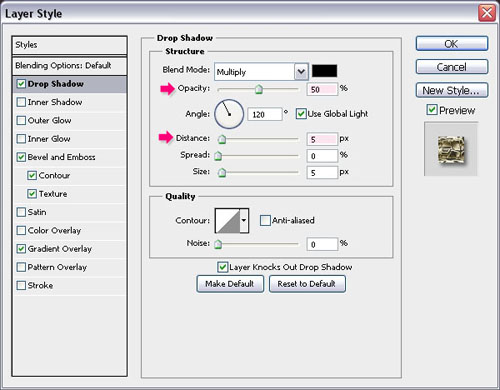Click the Reset to Default button
Image resolution: width=500 pixels, height=390 pixels.
coord(307,284)
